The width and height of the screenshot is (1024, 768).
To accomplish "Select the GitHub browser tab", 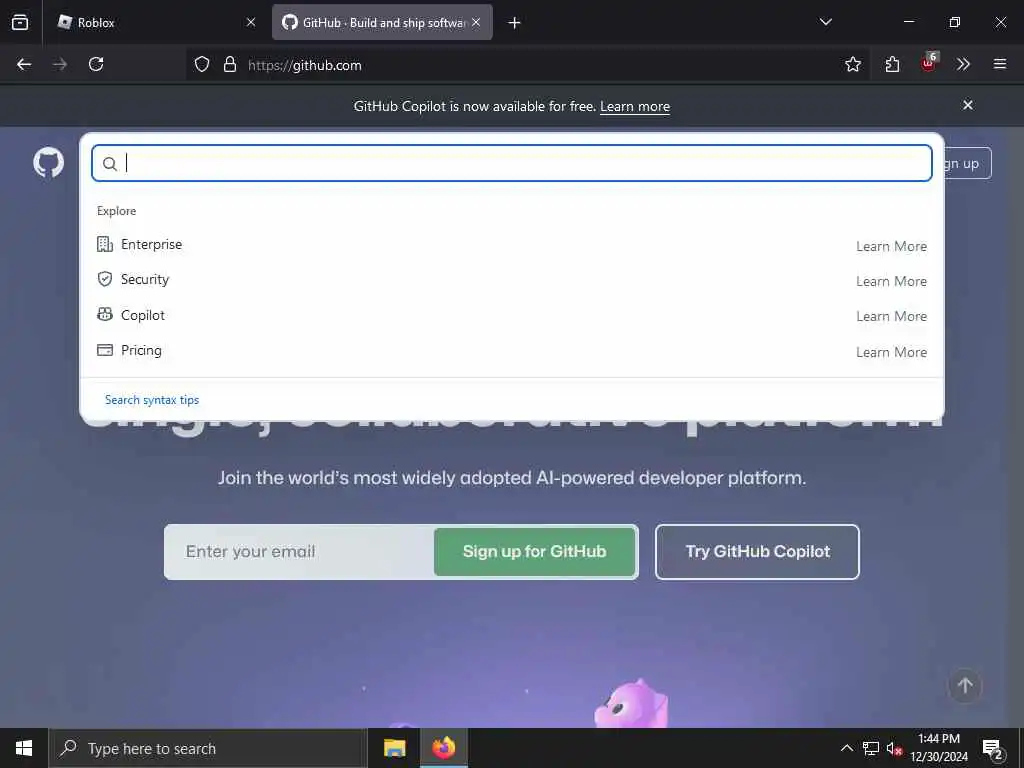I will pos(383,23).
